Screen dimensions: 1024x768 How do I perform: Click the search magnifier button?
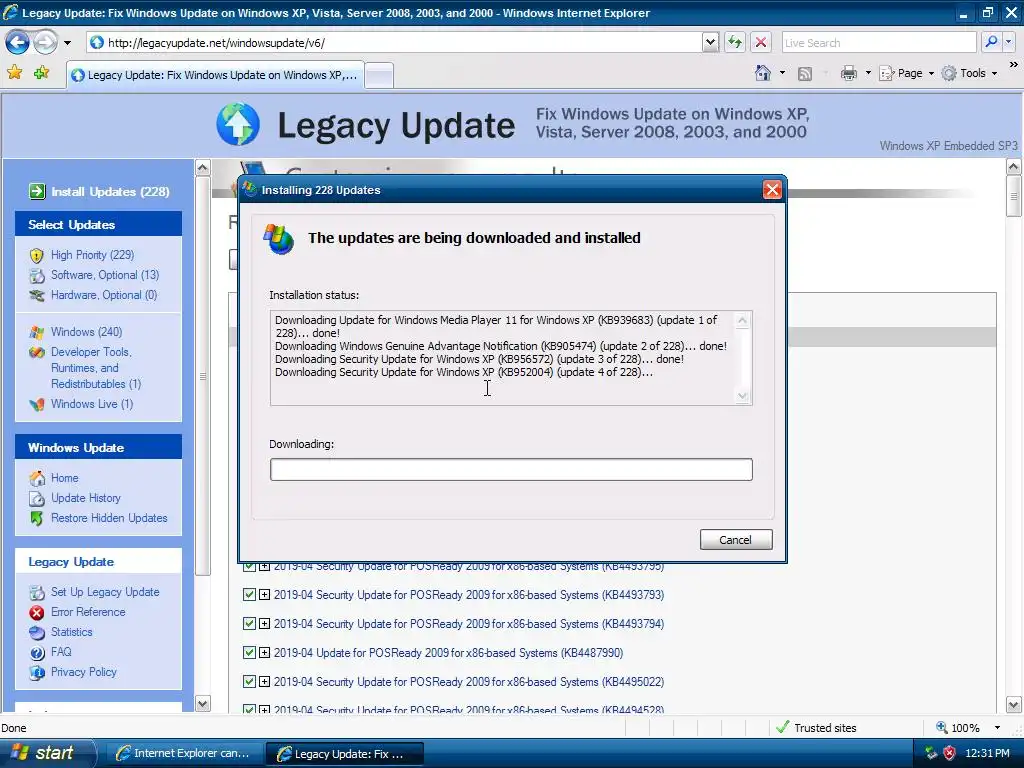[991, 43]
